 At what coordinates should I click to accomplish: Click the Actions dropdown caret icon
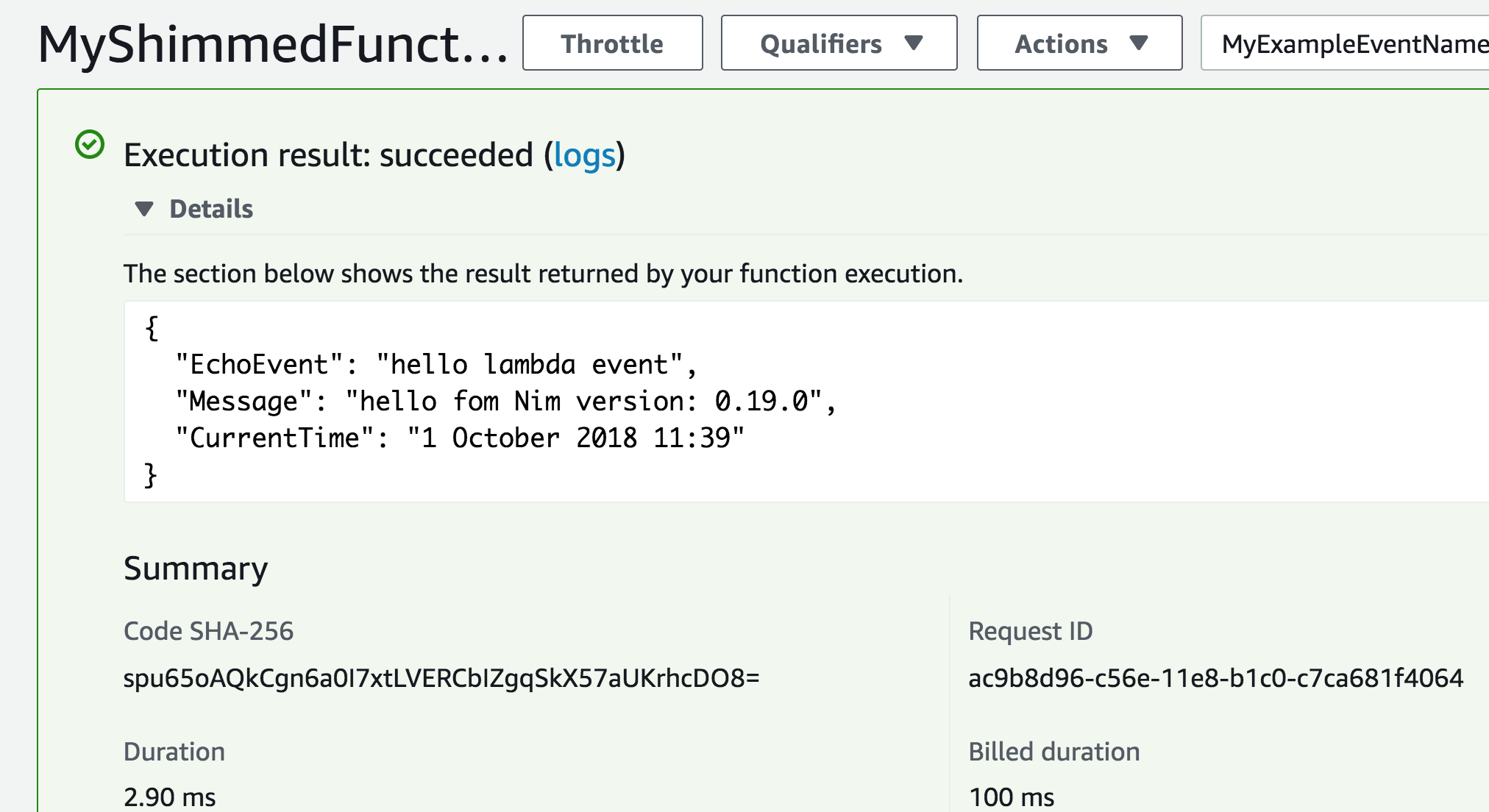(x=1136, y=43)
